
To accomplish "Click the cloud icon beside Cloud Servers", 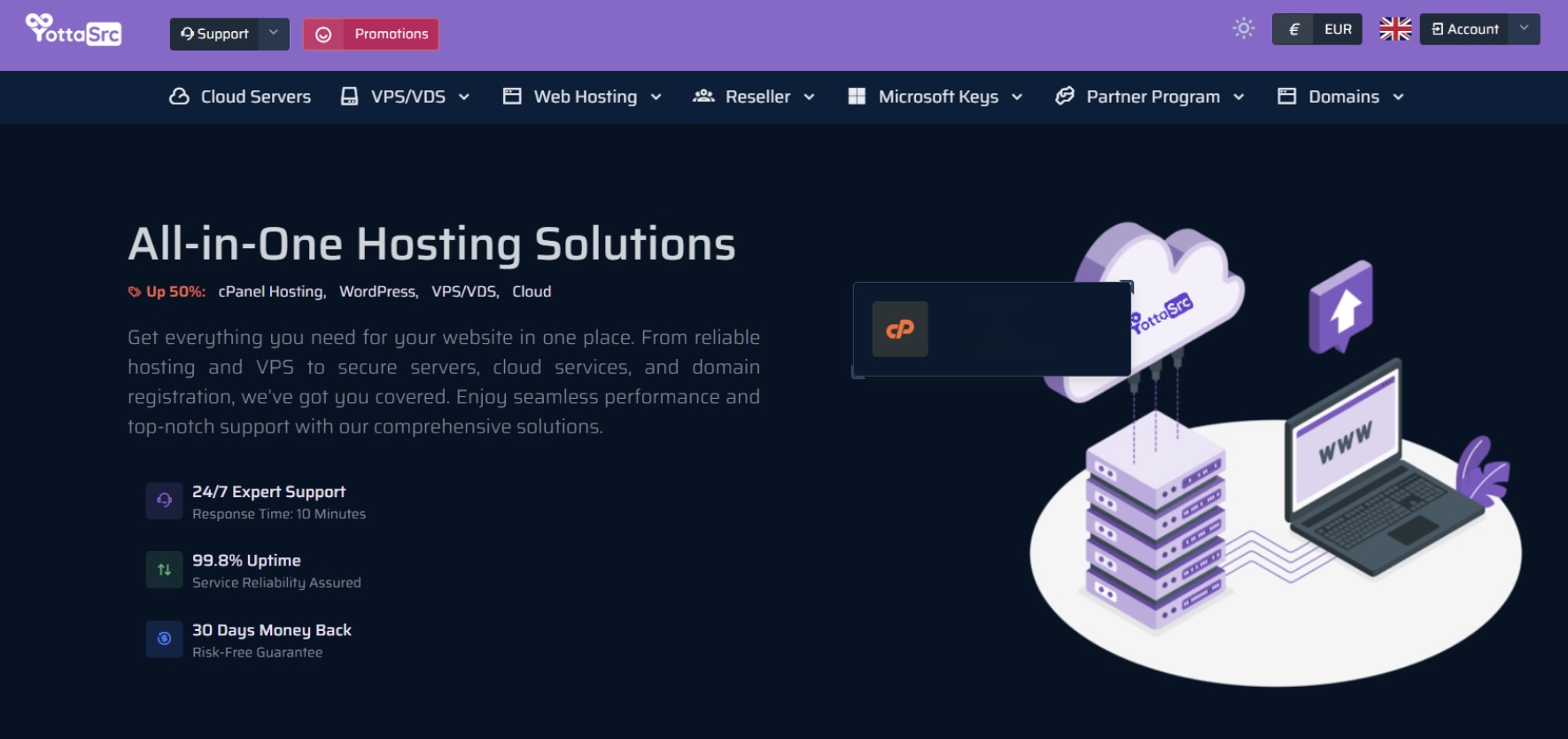I will (179, 97).
